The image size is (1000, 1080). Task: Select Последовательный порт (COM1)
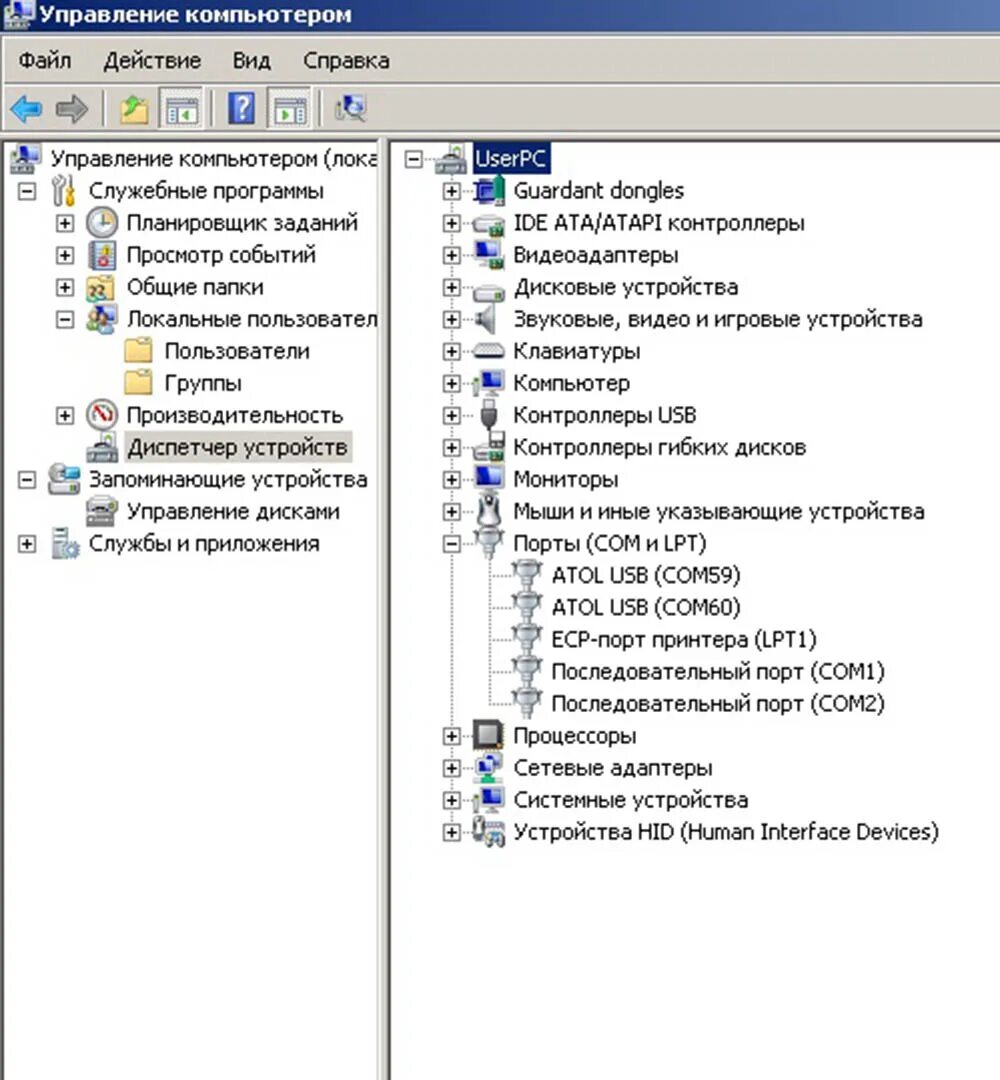point(718,672)
